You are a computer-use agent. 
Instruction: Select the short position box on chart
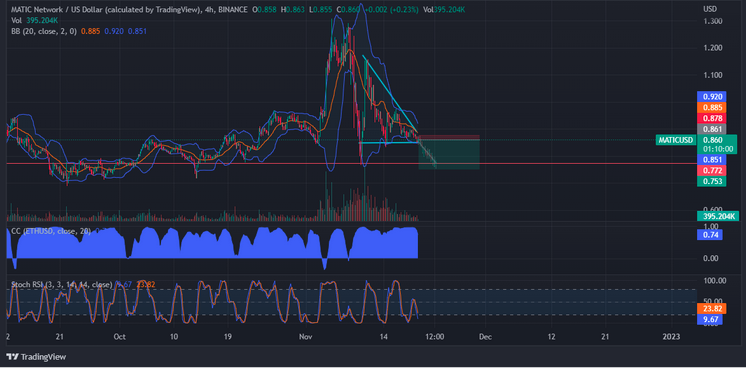pos(449,152)
